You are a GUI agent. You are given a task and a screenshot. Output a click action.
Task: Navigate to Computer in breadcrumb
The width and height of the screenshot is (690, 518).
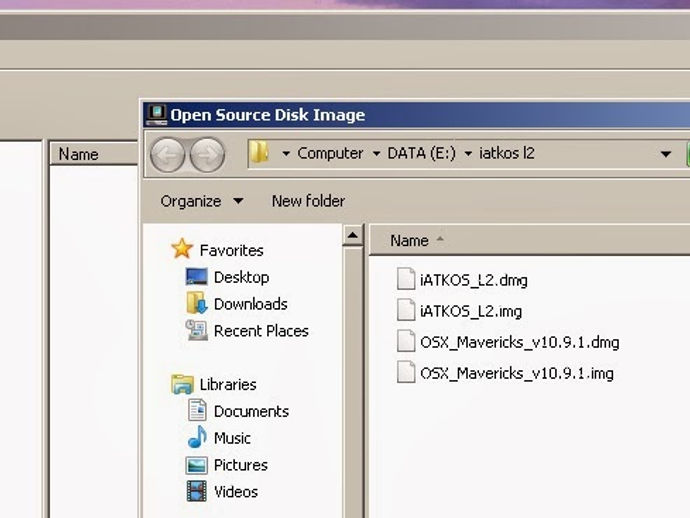[x=330, y=153]
